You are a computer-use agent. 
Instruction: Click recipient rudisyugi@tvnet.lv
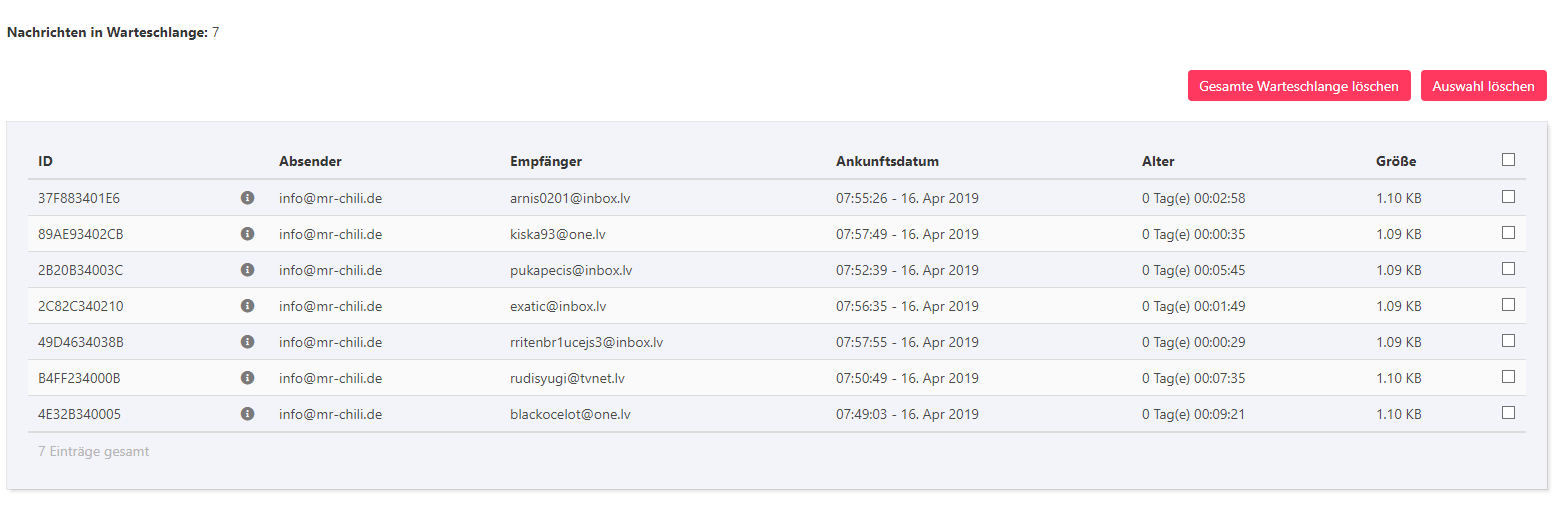pyautogui.click(x=567, y=378)
